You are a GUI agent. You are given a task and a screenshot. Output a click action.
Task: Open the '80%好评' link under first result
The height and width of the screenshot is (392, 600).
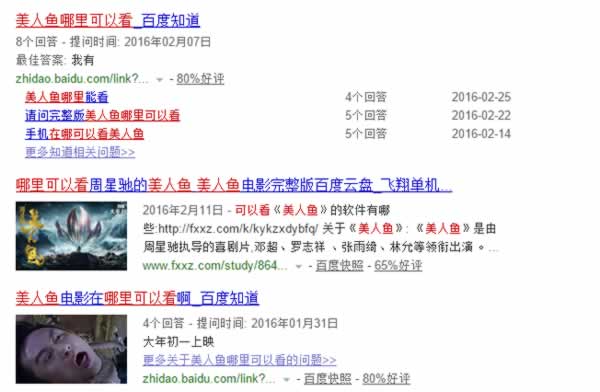(200, 79)
